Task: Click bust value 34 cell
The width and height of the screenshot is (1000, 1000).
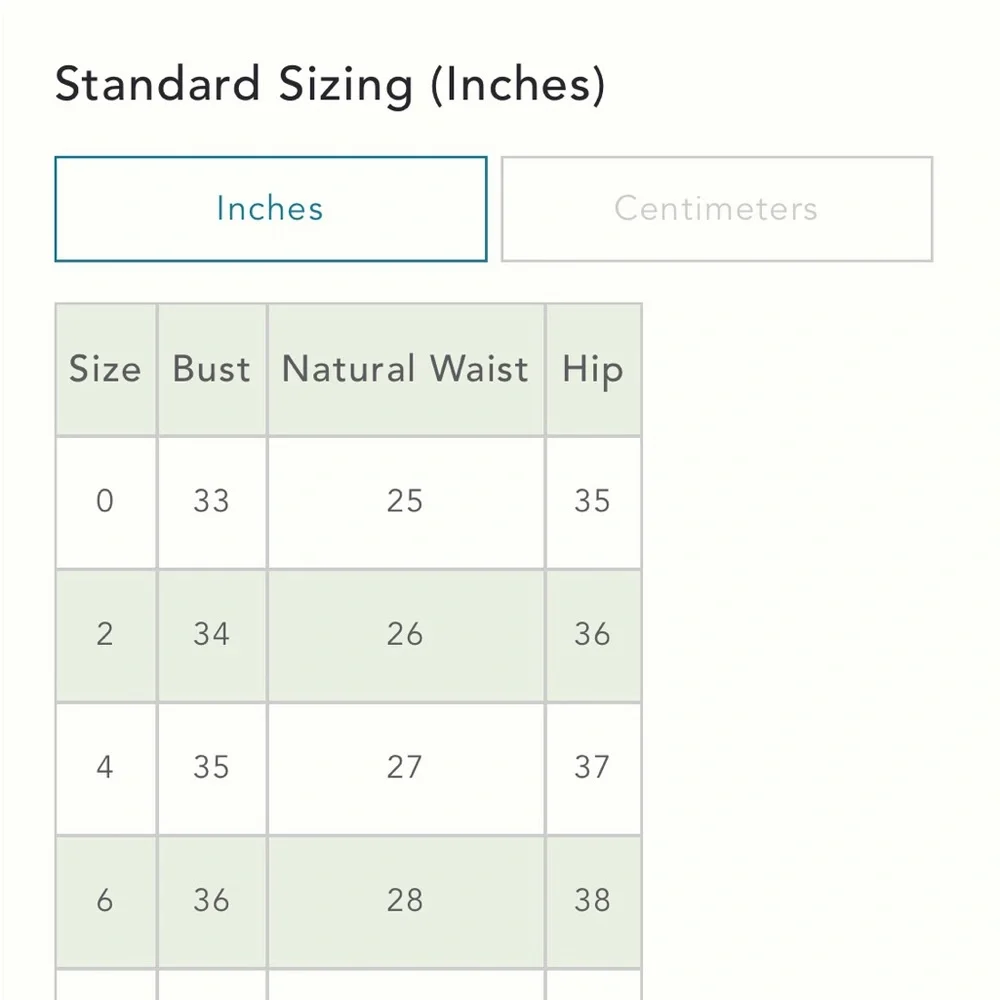Action: coord(211,634)
